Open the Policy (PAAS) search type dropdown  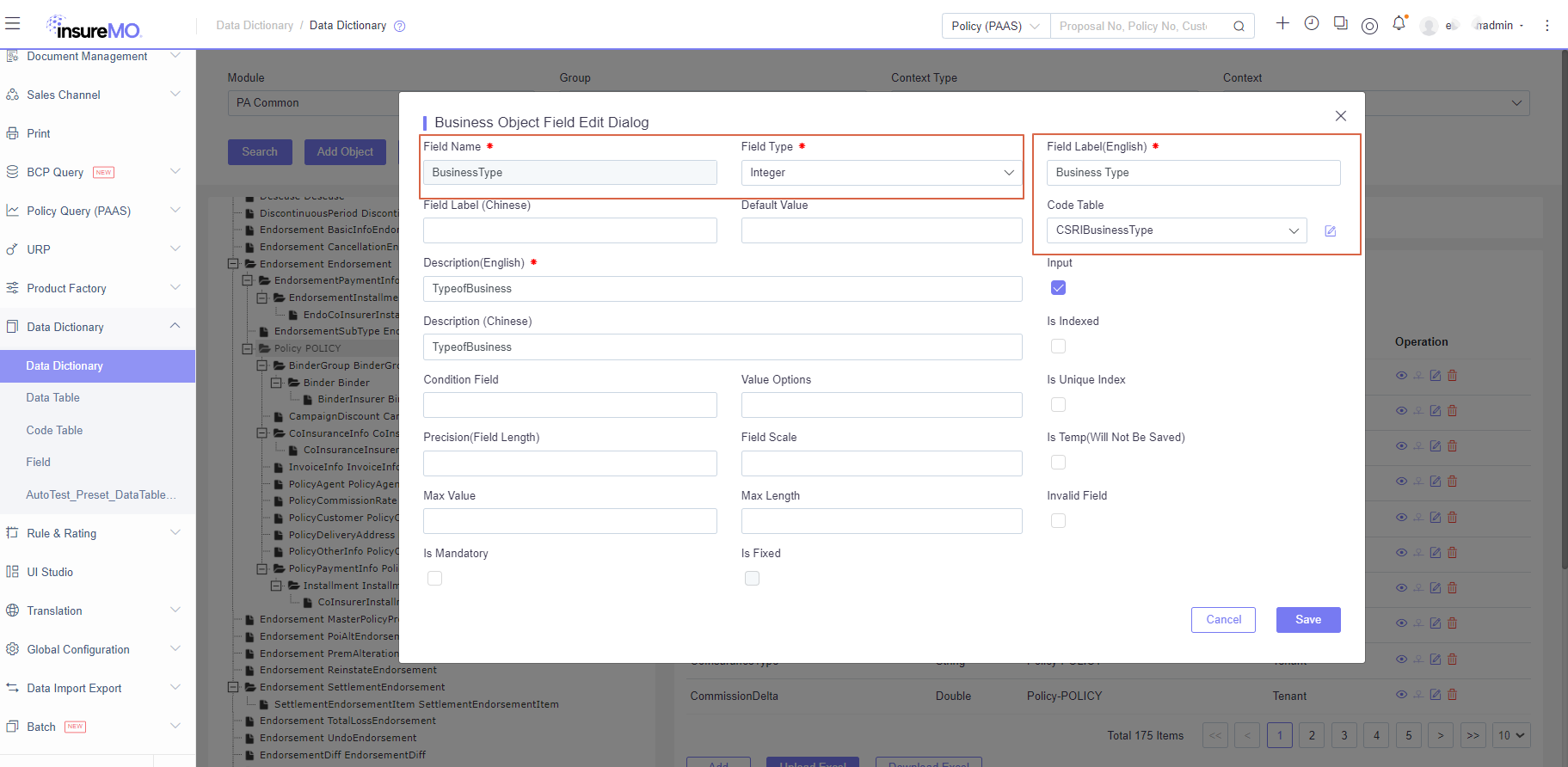pos(996,26)
